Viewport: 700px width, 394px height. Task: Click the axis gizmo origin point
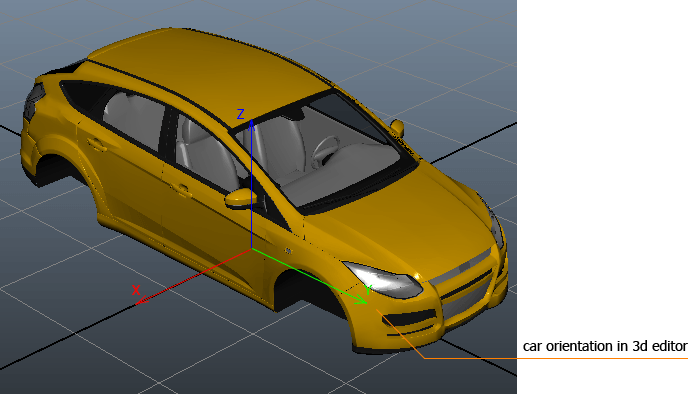pos(251,249)
